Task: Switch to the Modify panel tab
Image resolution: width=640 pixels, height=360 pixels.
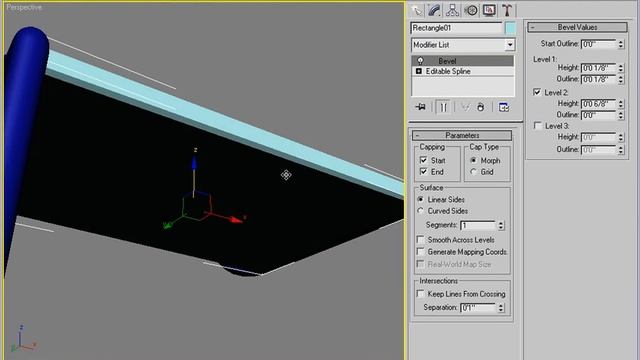Action: [434, 10]
